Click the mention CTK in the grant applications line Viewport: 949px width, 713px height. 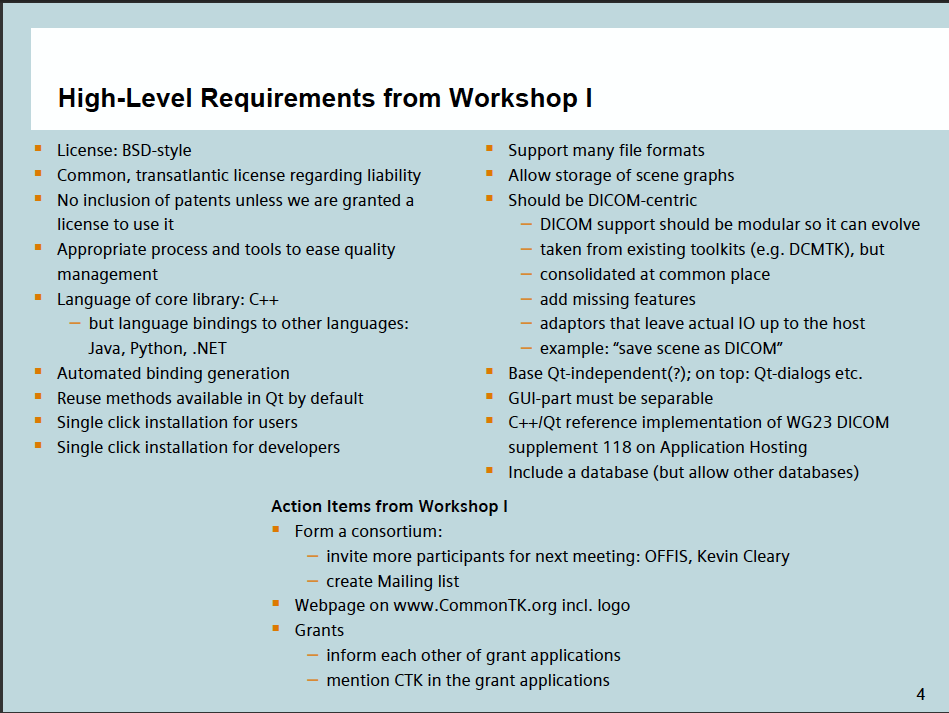pyautogui.click(x=467, y=680)
